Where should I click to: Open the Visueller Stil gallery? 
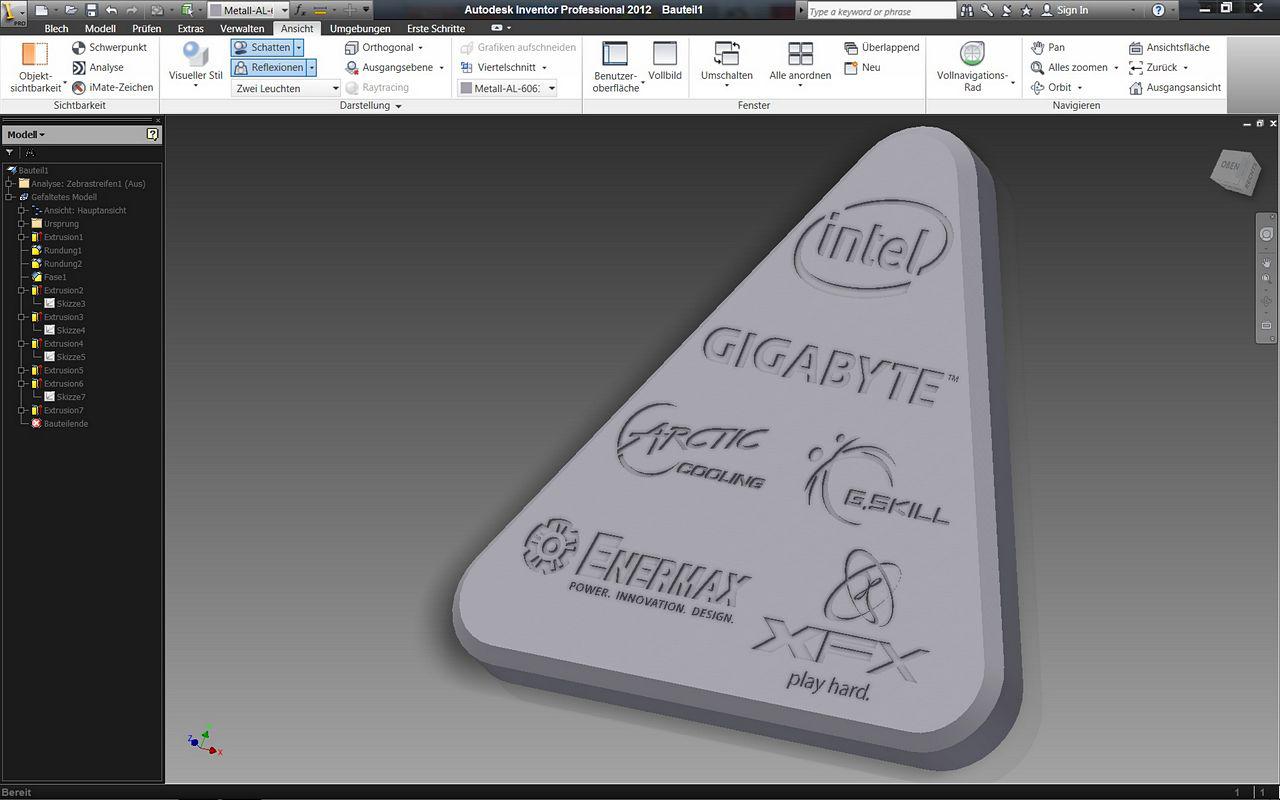pyautogui.click(x=195, y=66)
